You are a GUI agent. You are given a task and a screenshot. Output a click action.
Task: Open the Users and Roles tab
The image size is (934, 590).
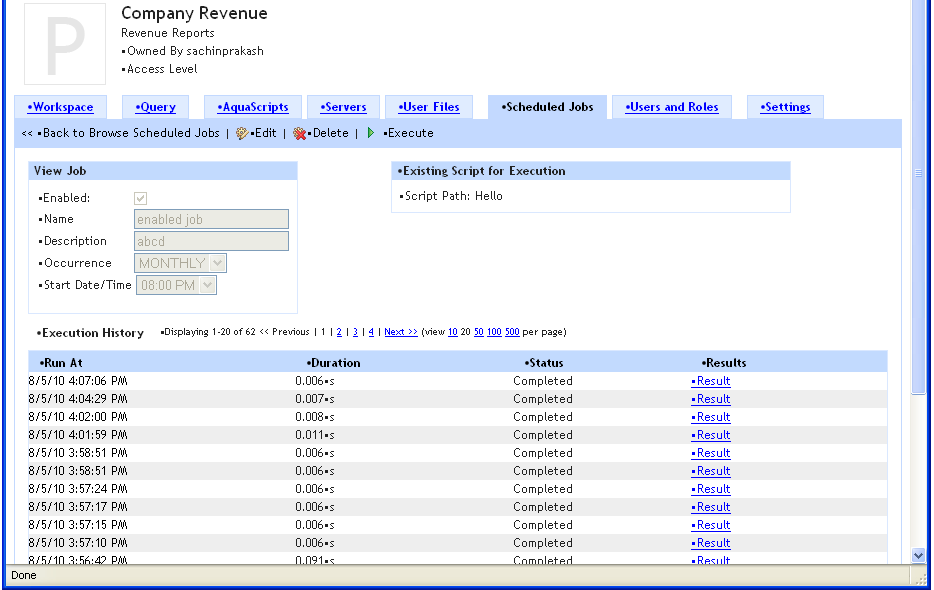click(x=672, y=107)
